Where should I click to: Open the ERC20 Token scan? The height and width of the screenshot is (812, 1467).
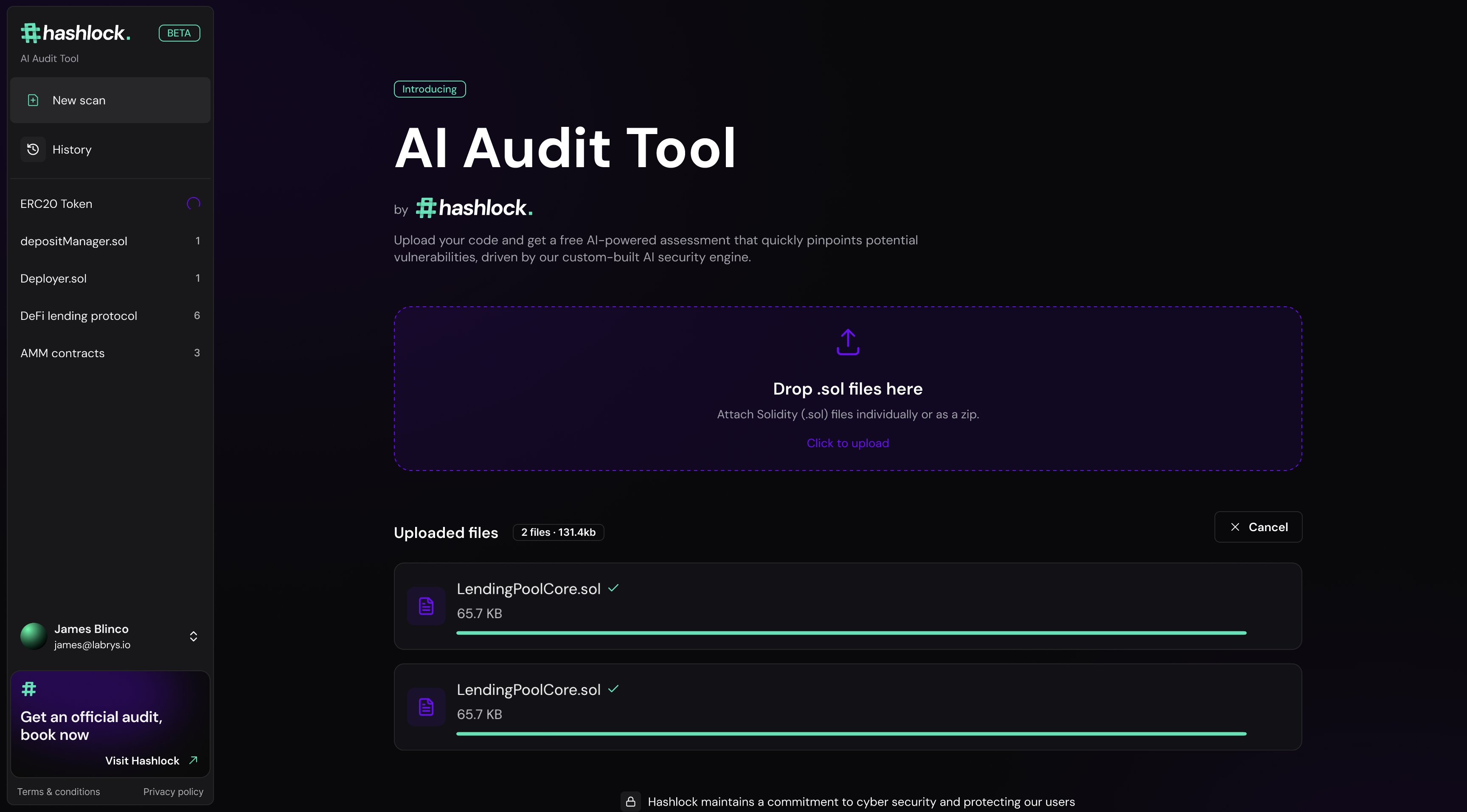pyautogui.click(x=110, y=204)
